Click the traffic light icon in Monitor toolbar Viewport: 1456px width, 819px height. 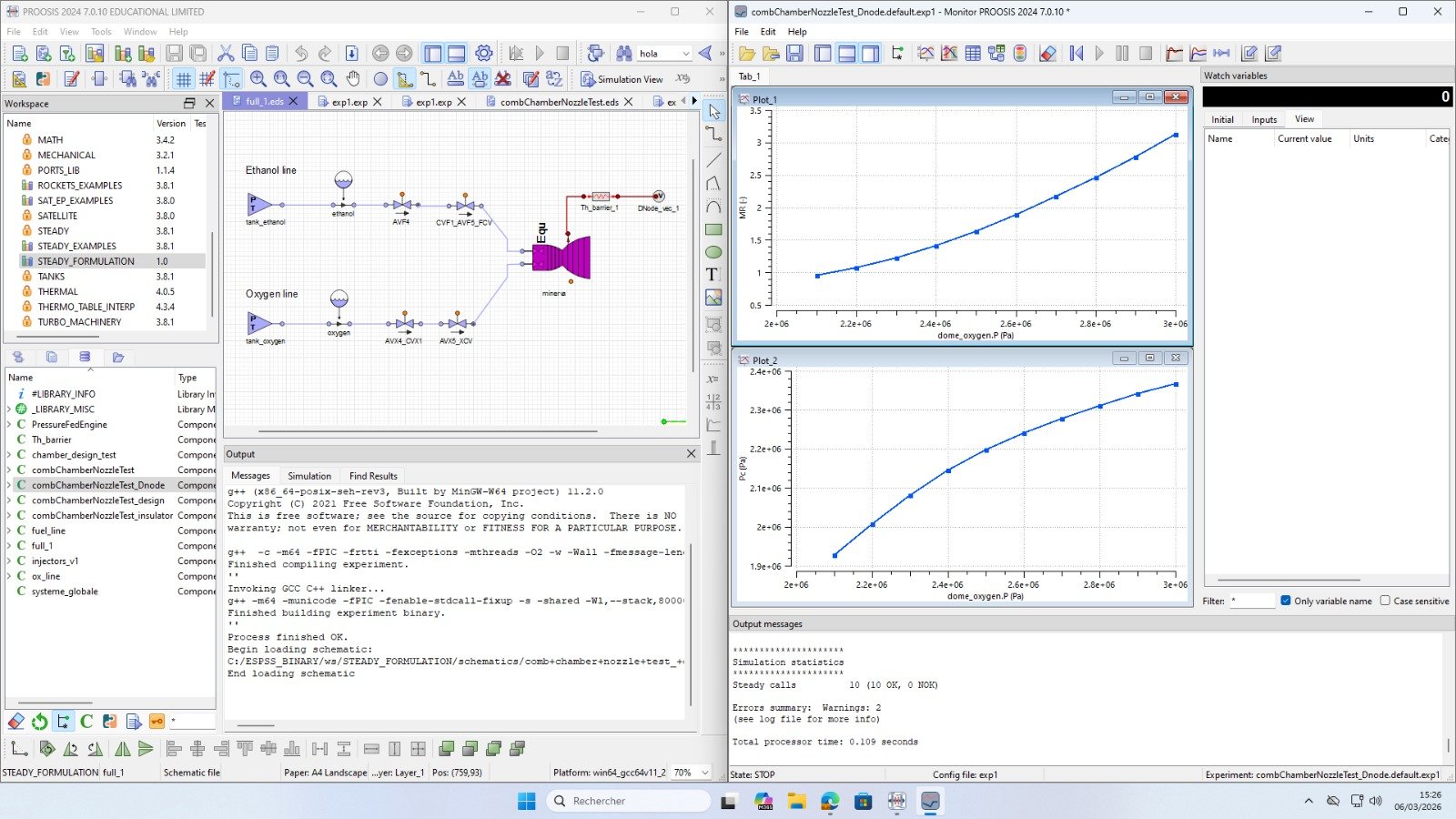coord(1020,54)
